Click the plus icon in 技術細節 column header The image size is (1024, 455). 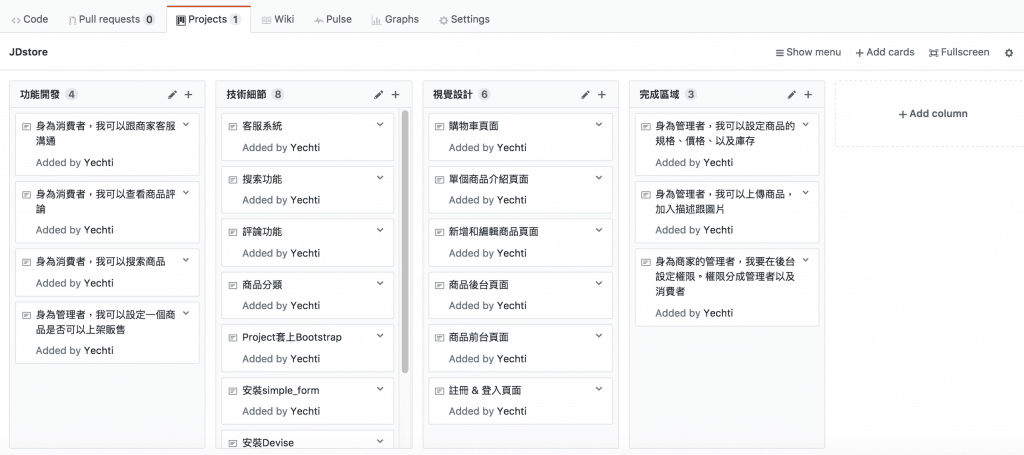(x=395, y=95)
